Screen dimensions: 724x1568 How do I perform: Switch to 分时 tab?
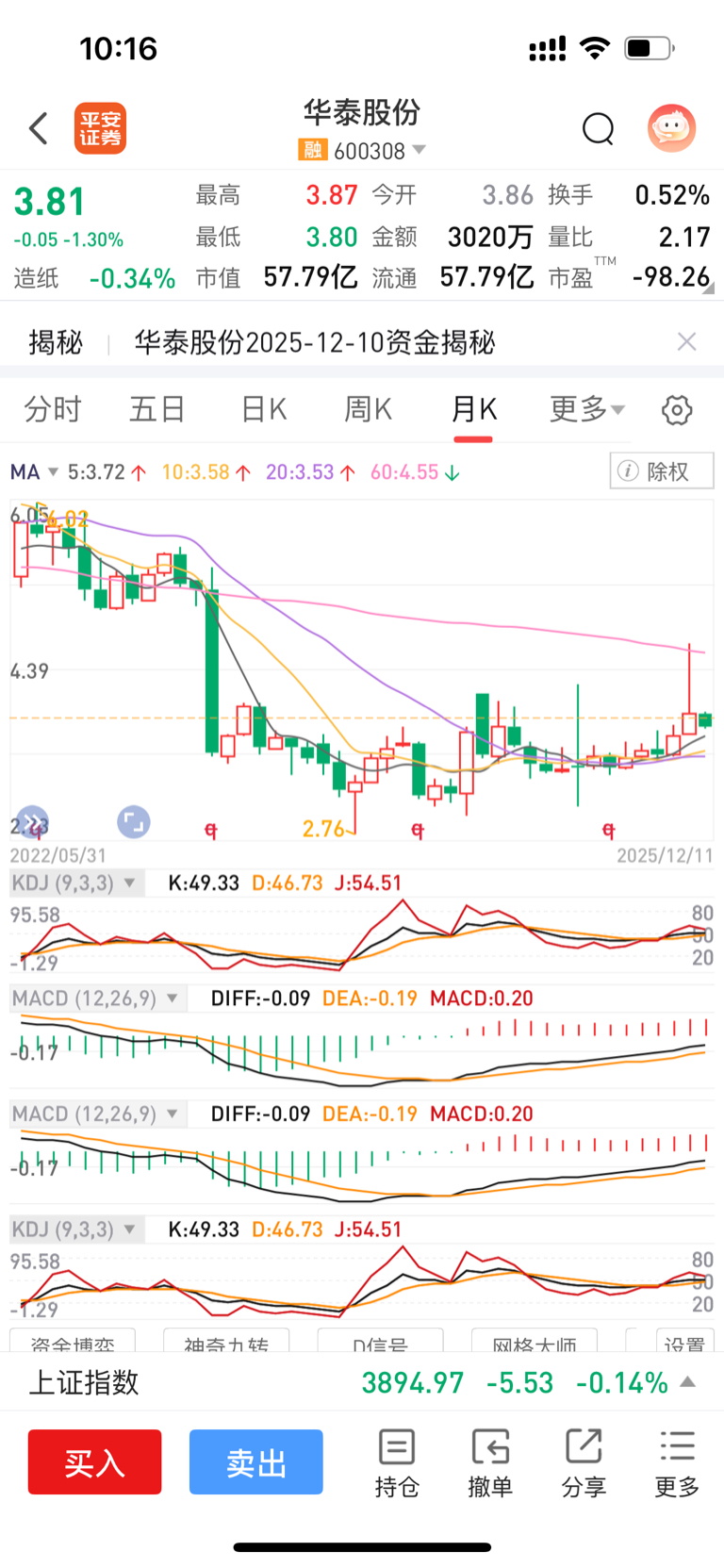(x=53, y=409)
